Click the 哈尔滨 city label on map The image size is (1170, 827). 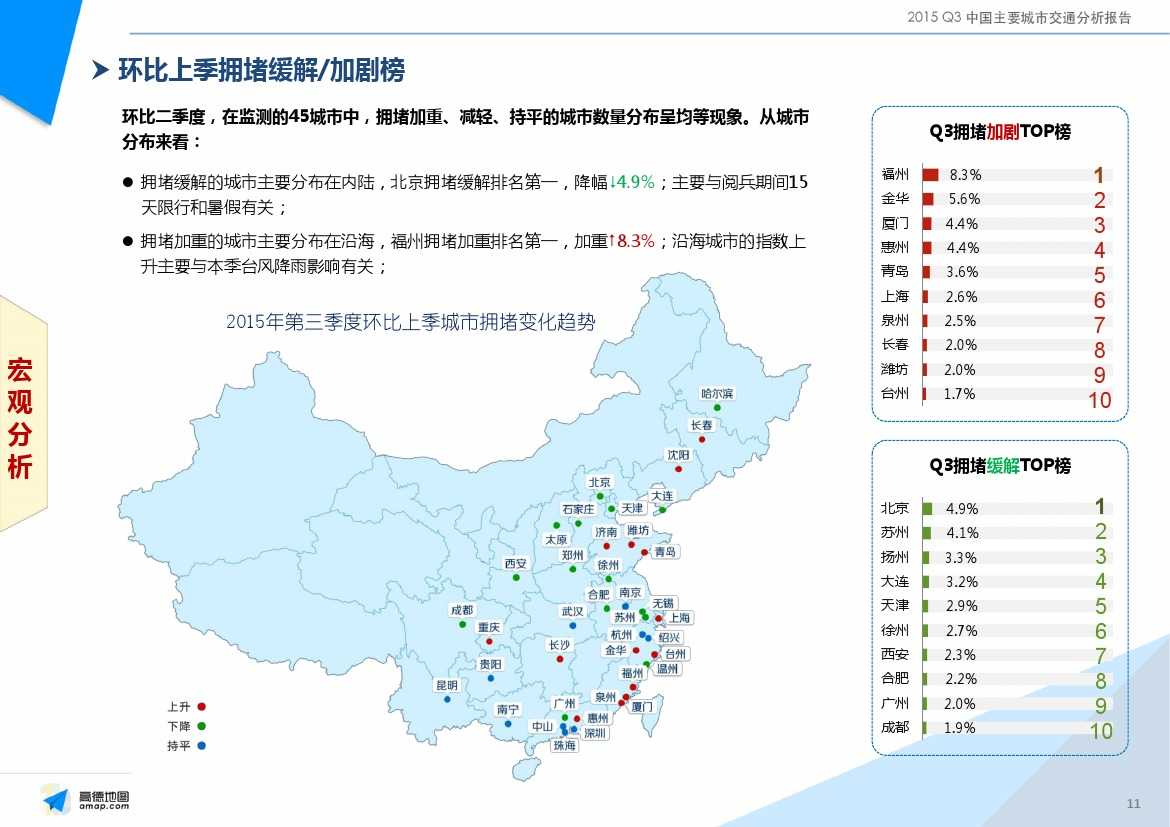click(x=717, y=393)
